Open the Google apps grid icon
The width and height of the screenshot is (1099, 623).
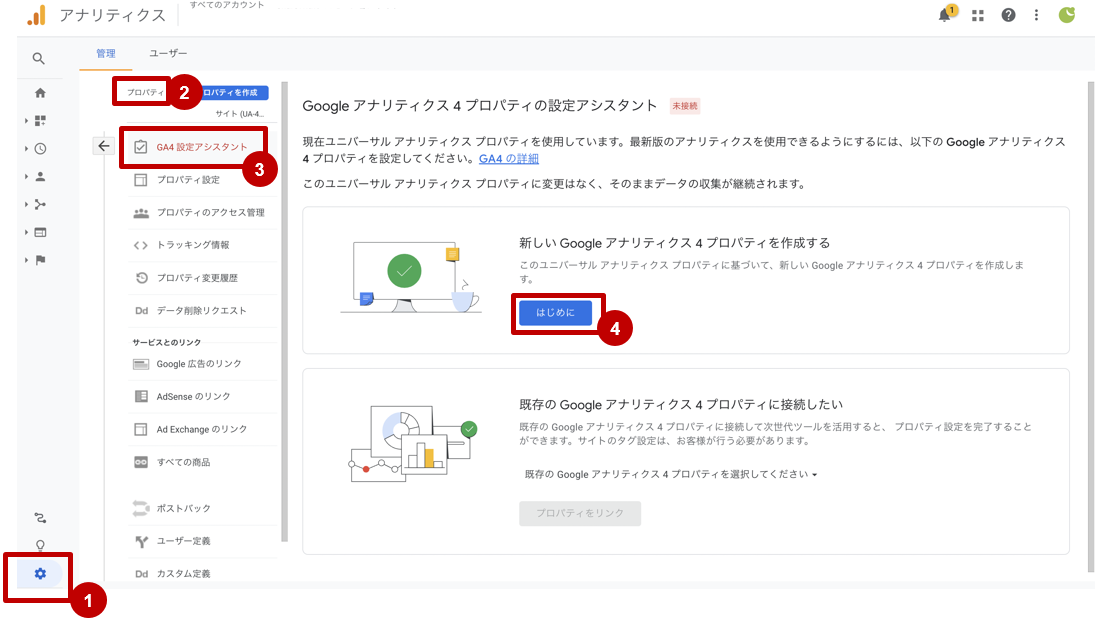tap(978, 15)
